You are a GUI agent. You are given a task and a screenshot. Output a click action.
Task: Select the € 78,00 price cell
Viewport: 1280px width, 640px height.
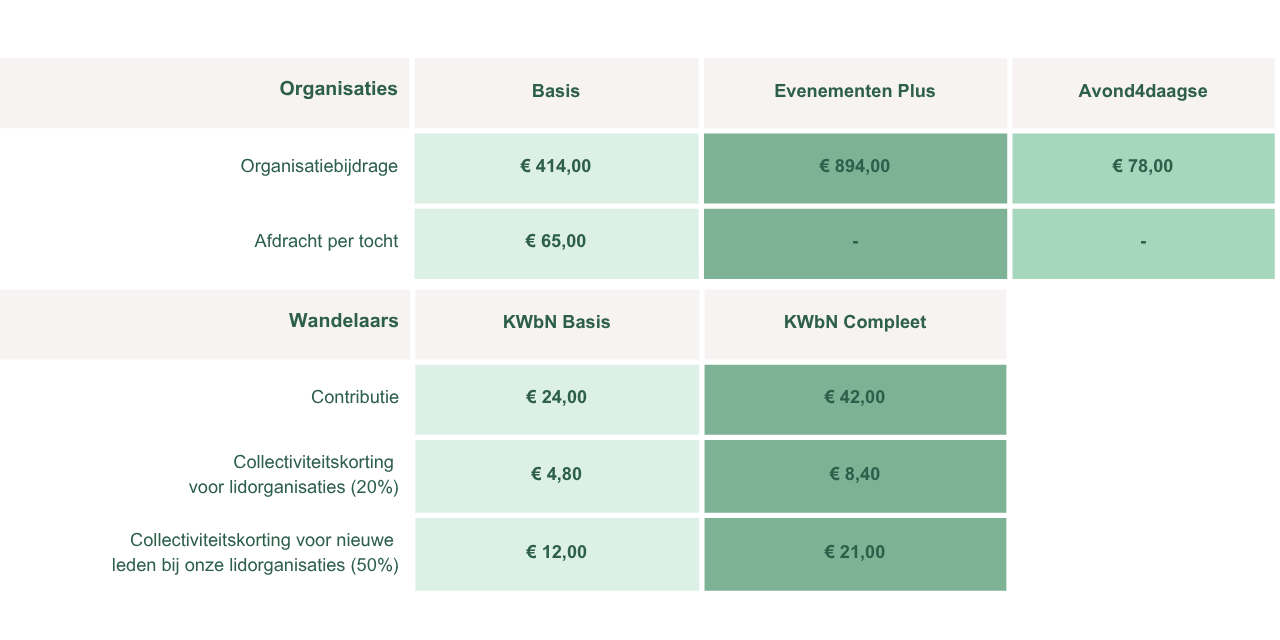[x=1143, y=166]
